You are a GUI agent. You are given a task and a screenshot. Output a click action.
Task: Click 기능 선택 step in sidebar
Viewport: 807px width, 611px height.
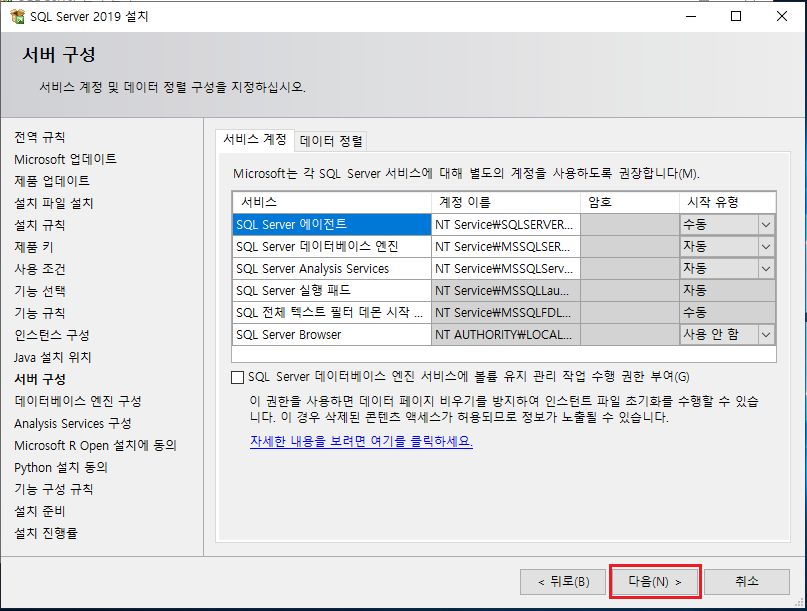(x=40, y=291)
